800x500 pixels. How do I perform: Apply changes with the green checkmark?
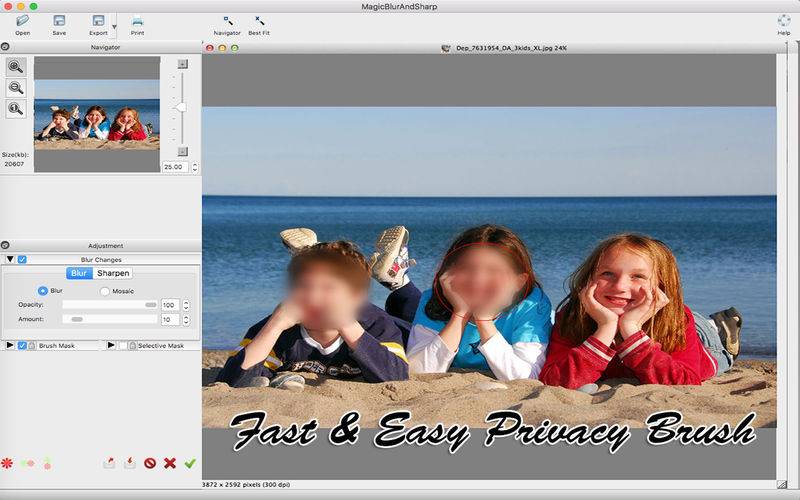pos(190,463)
